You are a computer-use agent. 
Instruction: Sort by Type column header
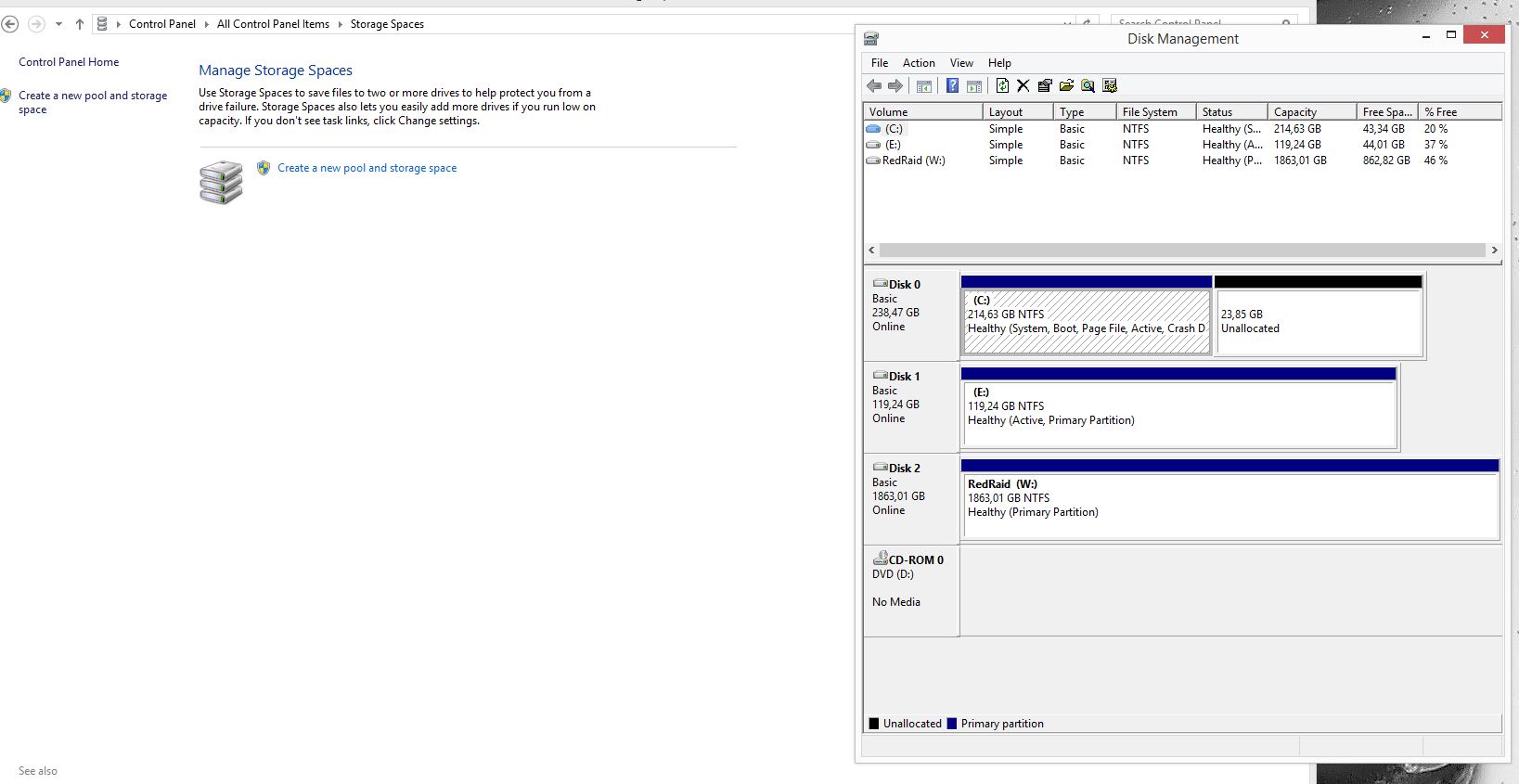pyautogui.click(x=1085, y=111)
